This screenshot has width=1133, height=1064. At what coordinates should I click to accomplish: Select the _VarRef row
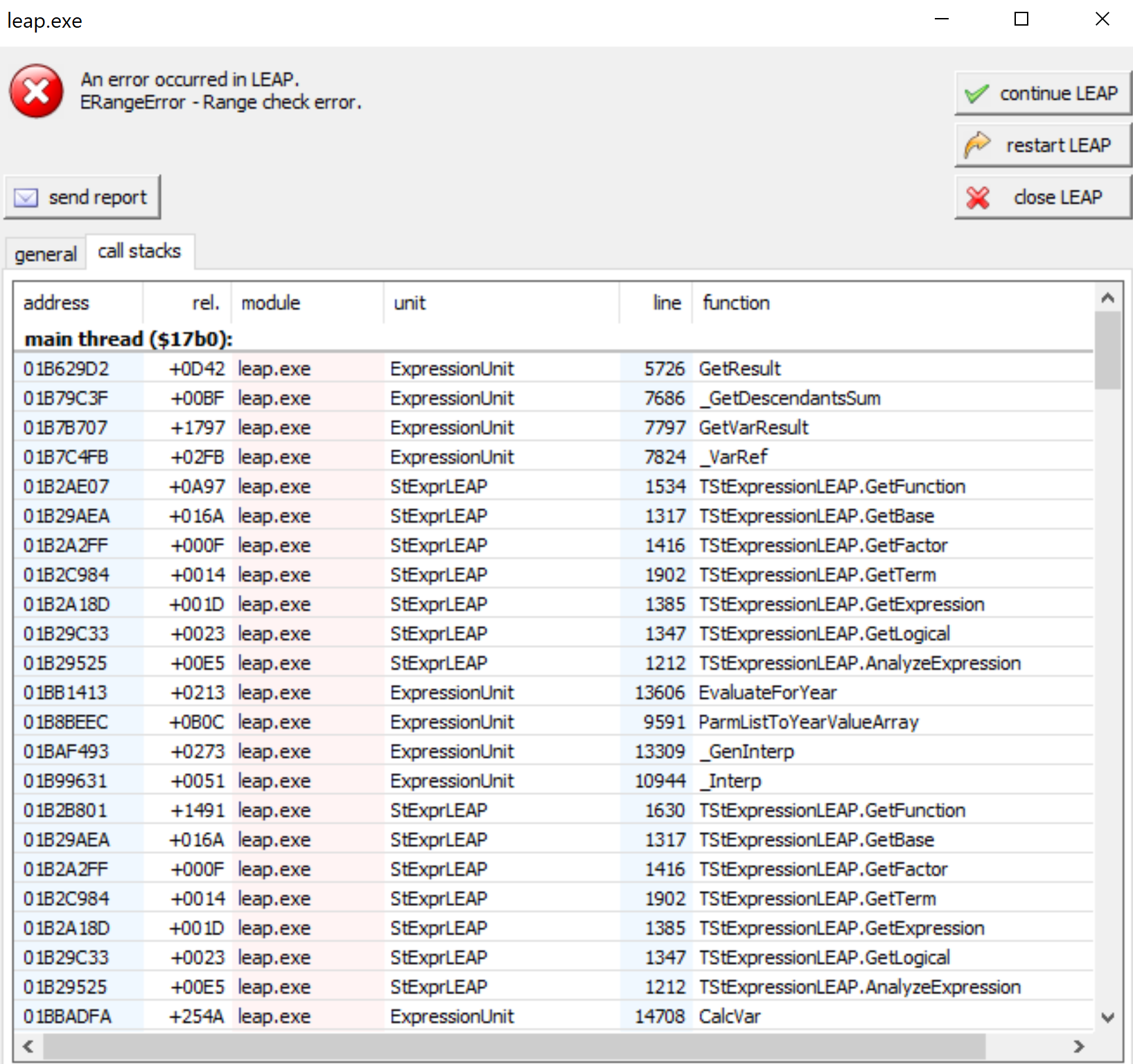(x=553, y=457)
